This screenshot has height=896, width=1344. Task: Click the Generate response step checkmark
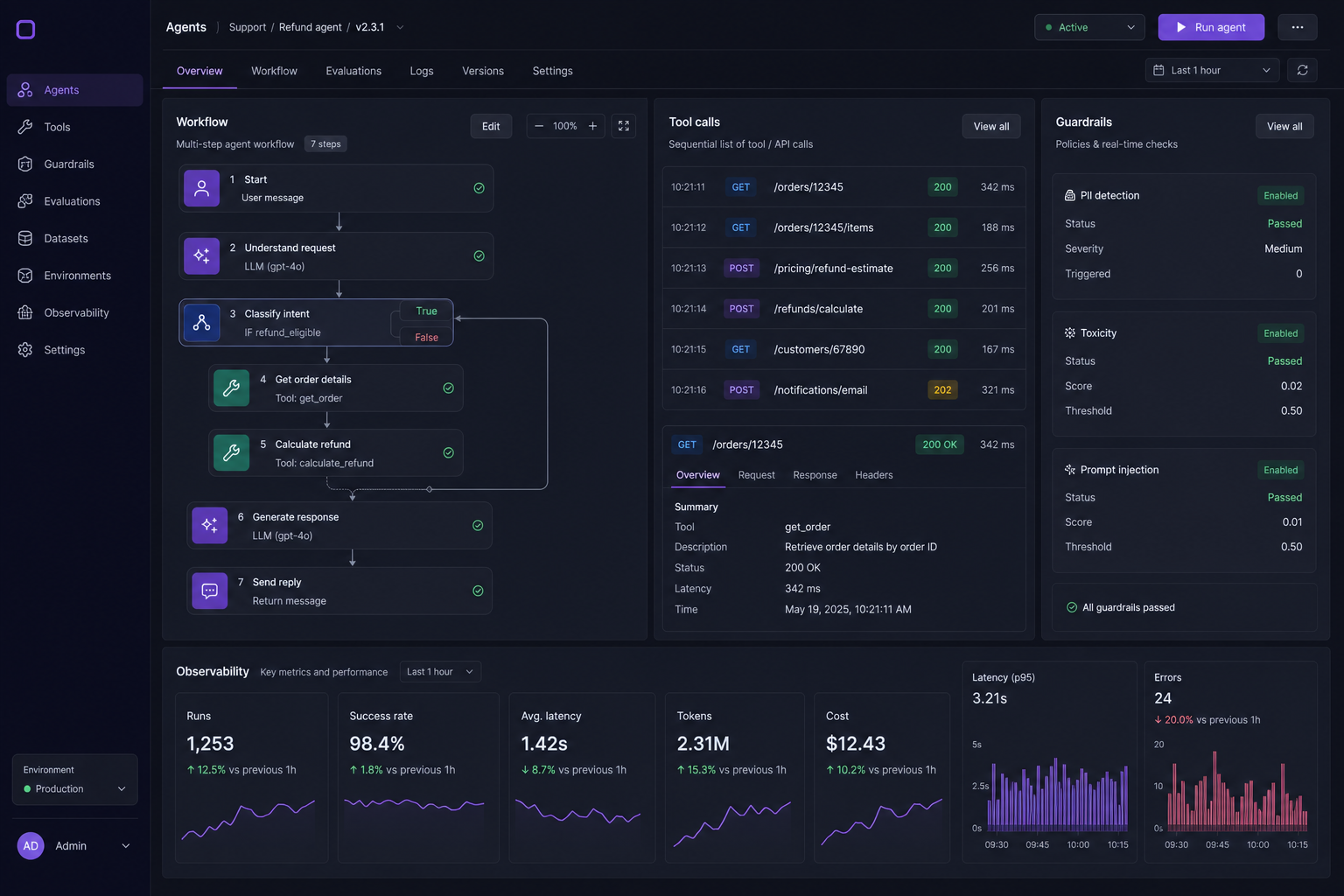479,526
